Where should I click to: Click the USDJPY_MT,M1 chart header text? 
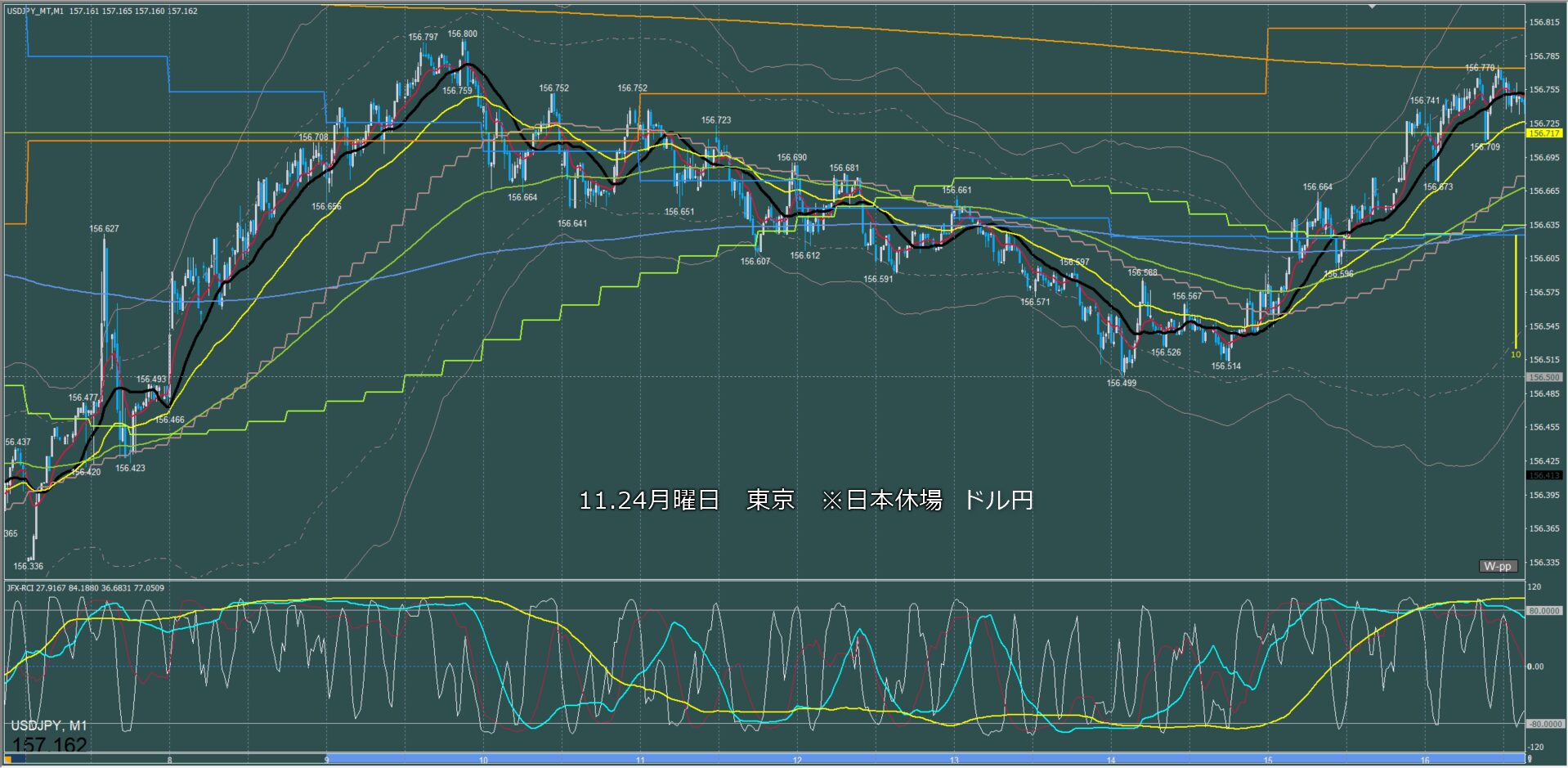(x=34, y=11)
